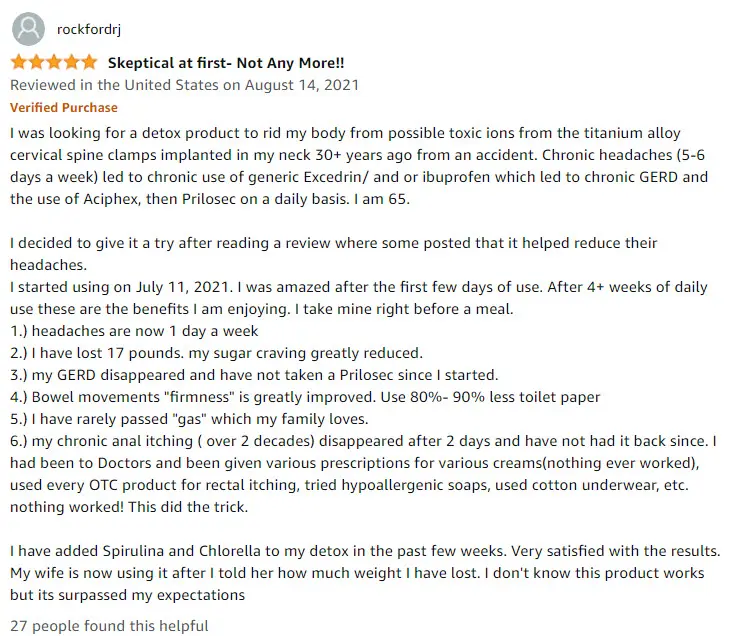Image resolution: width=734 pixels, height=636 pixels.
Task: Click the line 'I have rarely passed gas'
Action: click(189, 419)
